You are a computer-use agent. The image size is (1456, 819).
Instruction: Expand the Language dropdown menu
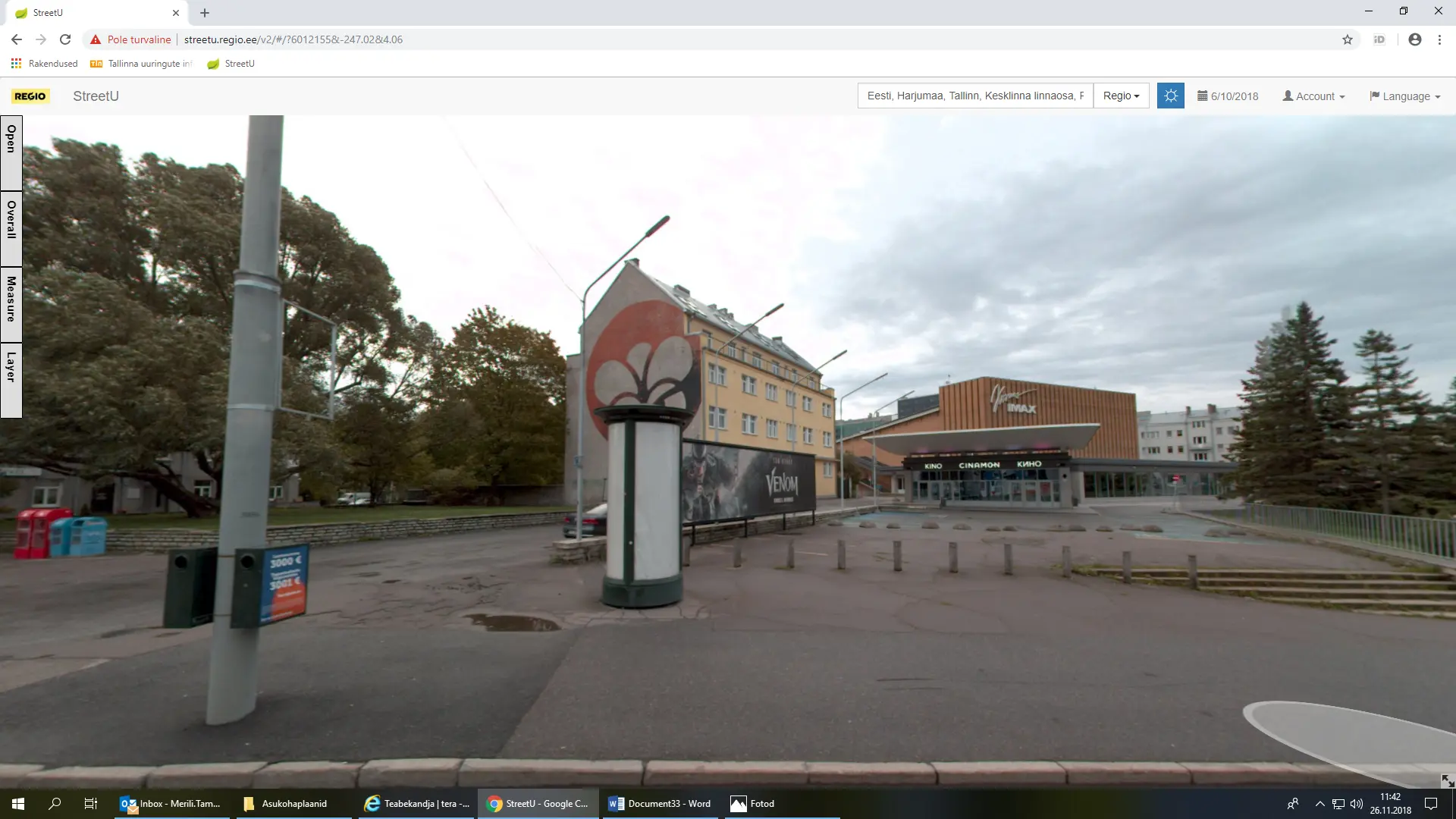click(x=1404, y=96)
